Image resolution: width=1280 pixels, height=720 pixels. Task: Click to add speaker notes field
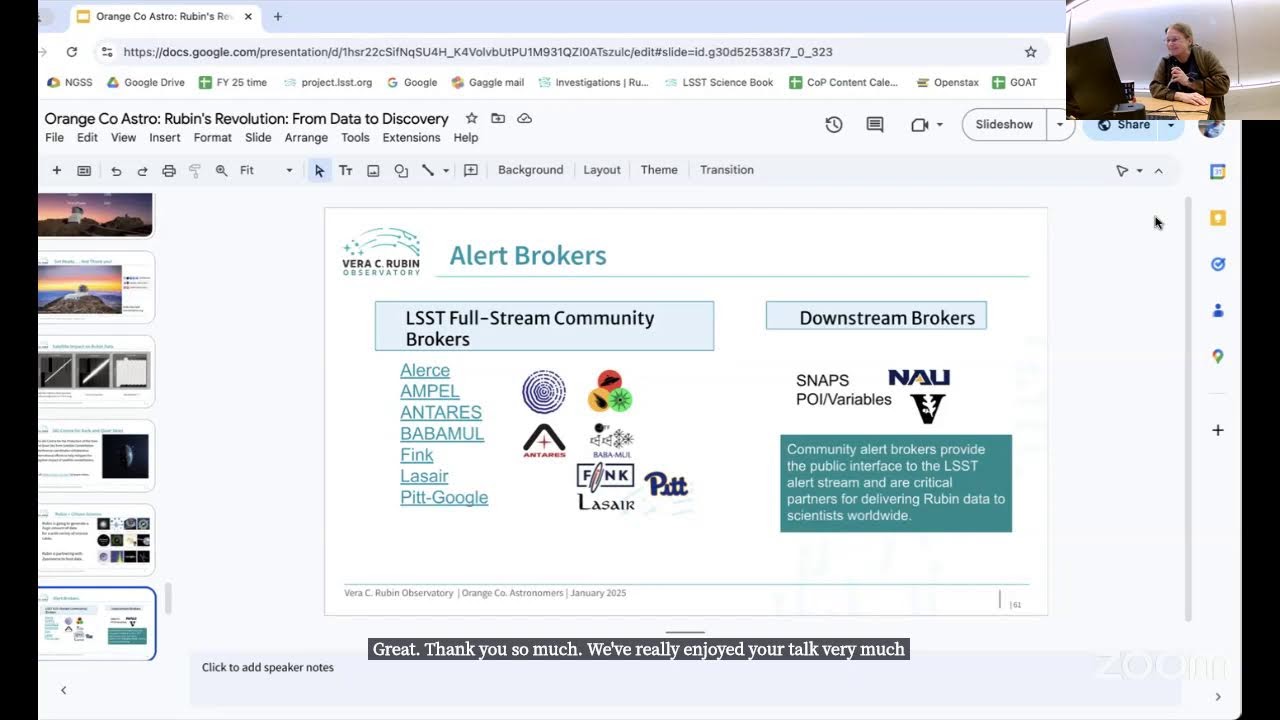click(x=685, y=667)
